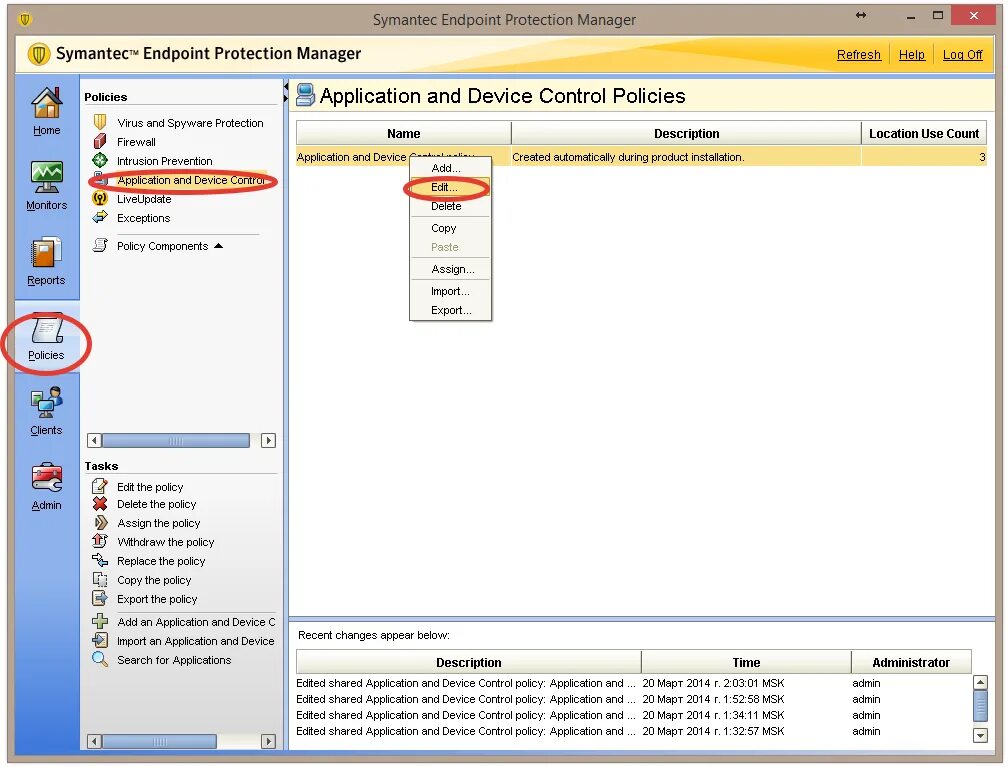The height and width of the screenshot is (767, 1008).
Task: Select Virus and Spyware Protection policy type
Action: click(x=190, y=123)
